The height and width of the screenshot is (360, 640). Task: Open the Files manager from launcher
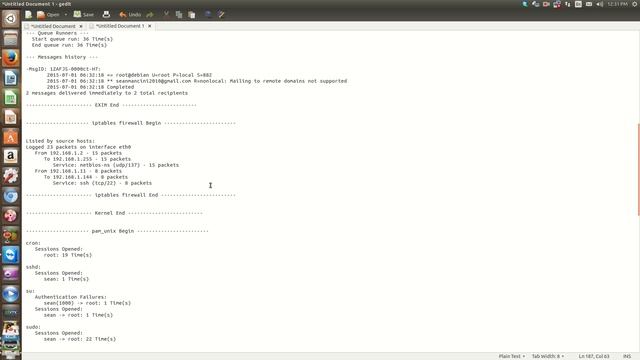pos(11,38)
